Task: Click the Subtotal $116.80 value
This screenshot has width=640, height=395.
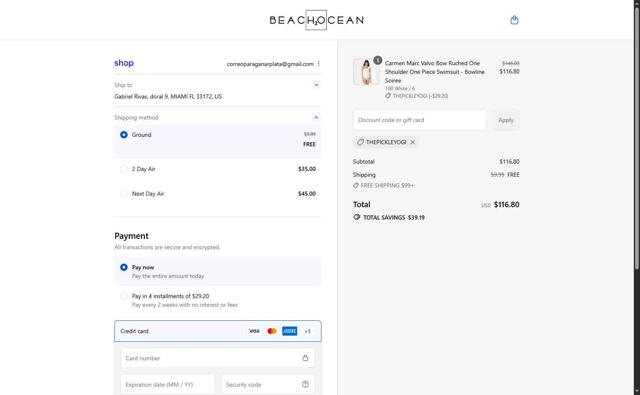Action: [509, 162]
